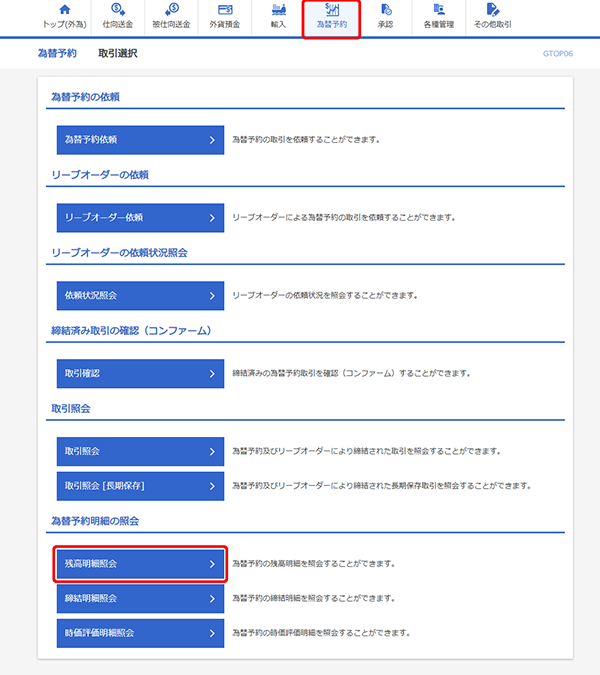Click the リーブオーダーの依頼状況を照会 description text
This screenshot has width=600, height=675.
[325, 296]
